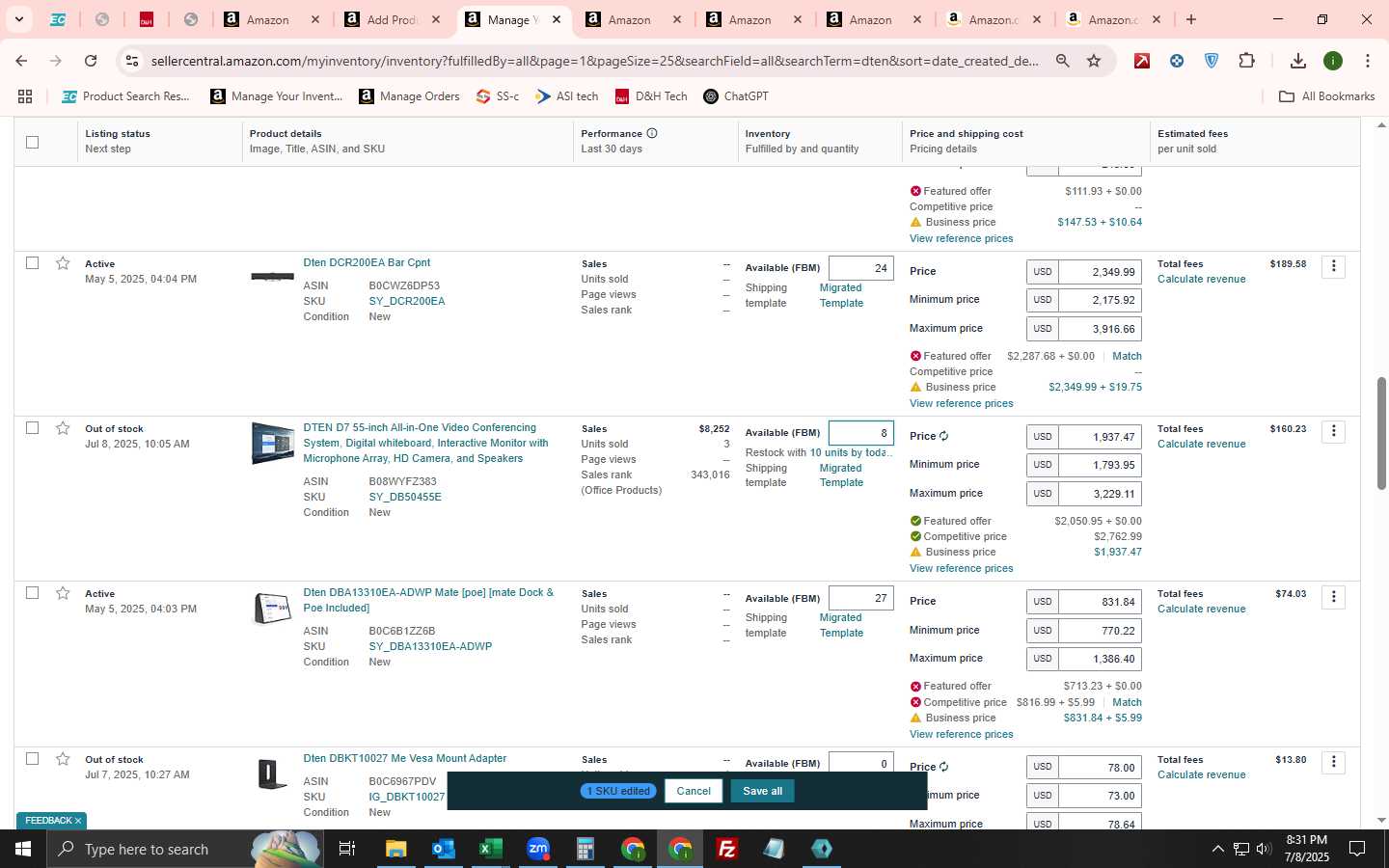Screen dimensions: 1389x868
Task: Open View reference prices for DBA13310EA-ADWP
Action: 961,734
